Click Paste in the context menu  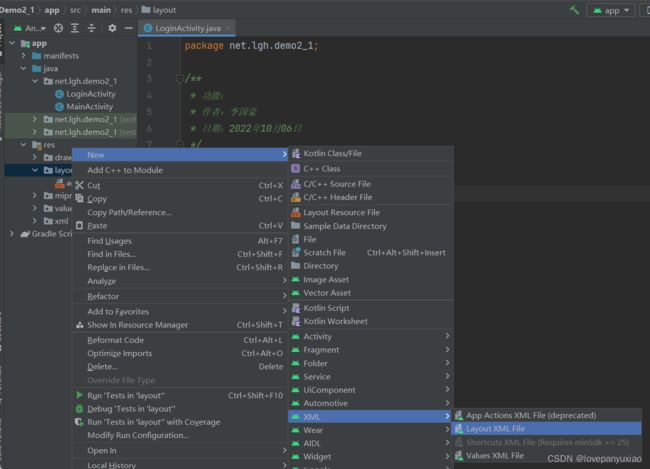[x=180, y=226]
